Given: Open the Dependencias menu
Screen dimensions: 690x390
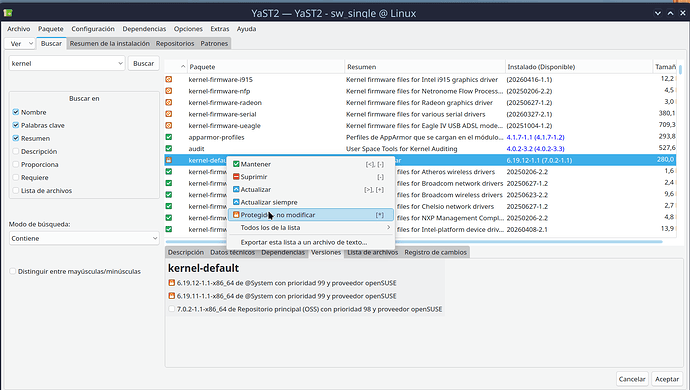Looking at the screenshot, I should 144,29.
